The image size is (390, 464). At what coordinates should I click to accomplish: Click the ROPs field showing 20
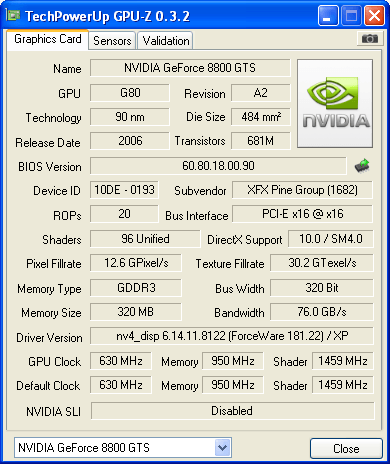tap(124, 214)
